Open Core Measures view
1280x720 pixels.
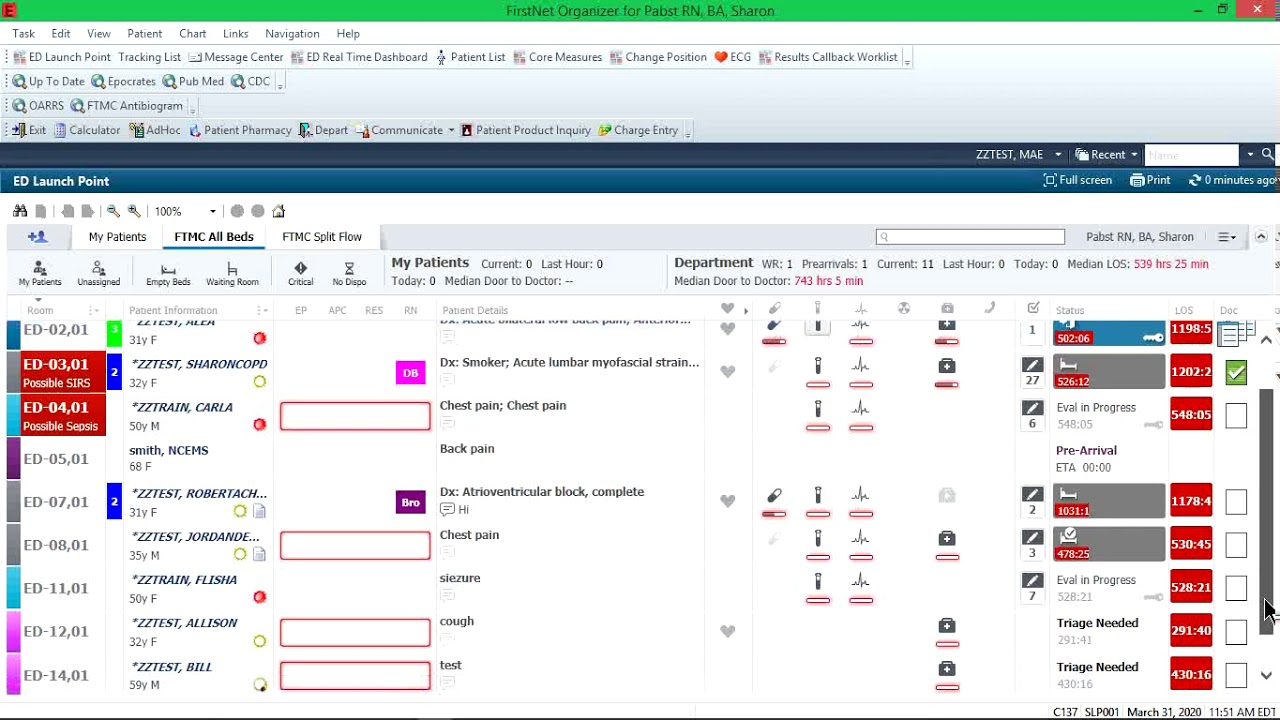(557, 57)
